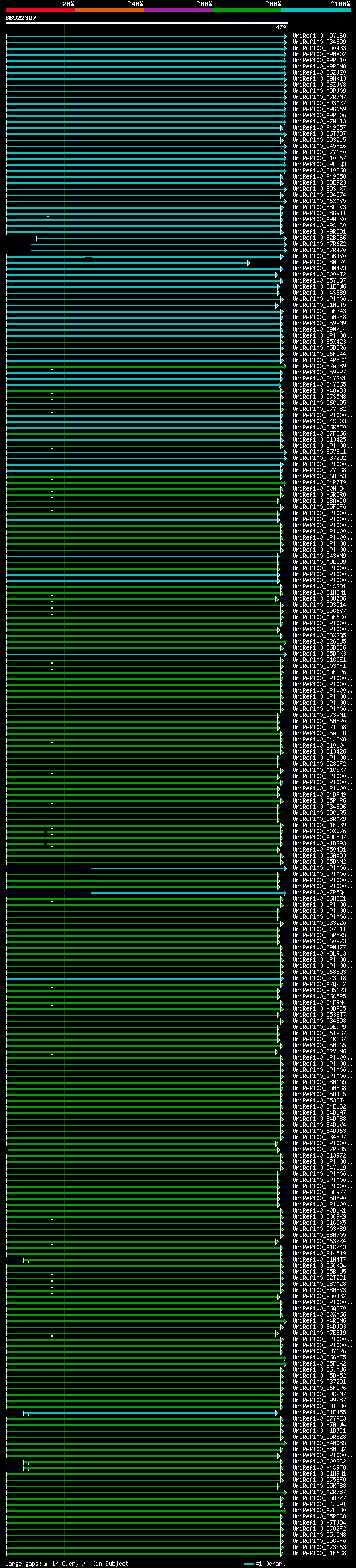Screen dimensions: 356x1568
Task: Open the UniRef100_C5PHP6 entry
Action: [319, 800]
